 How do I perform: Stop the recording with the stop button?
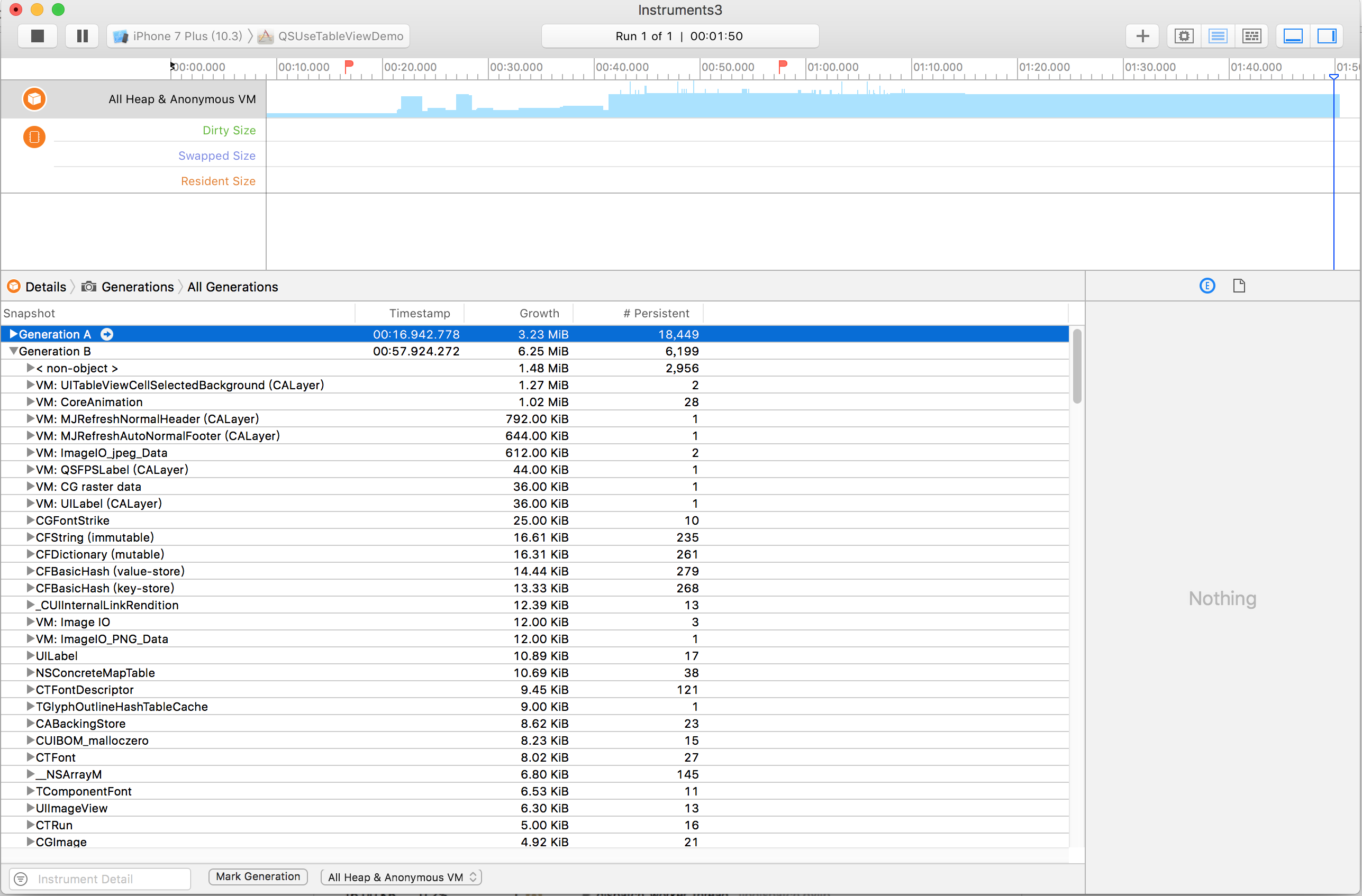(37, 36)
